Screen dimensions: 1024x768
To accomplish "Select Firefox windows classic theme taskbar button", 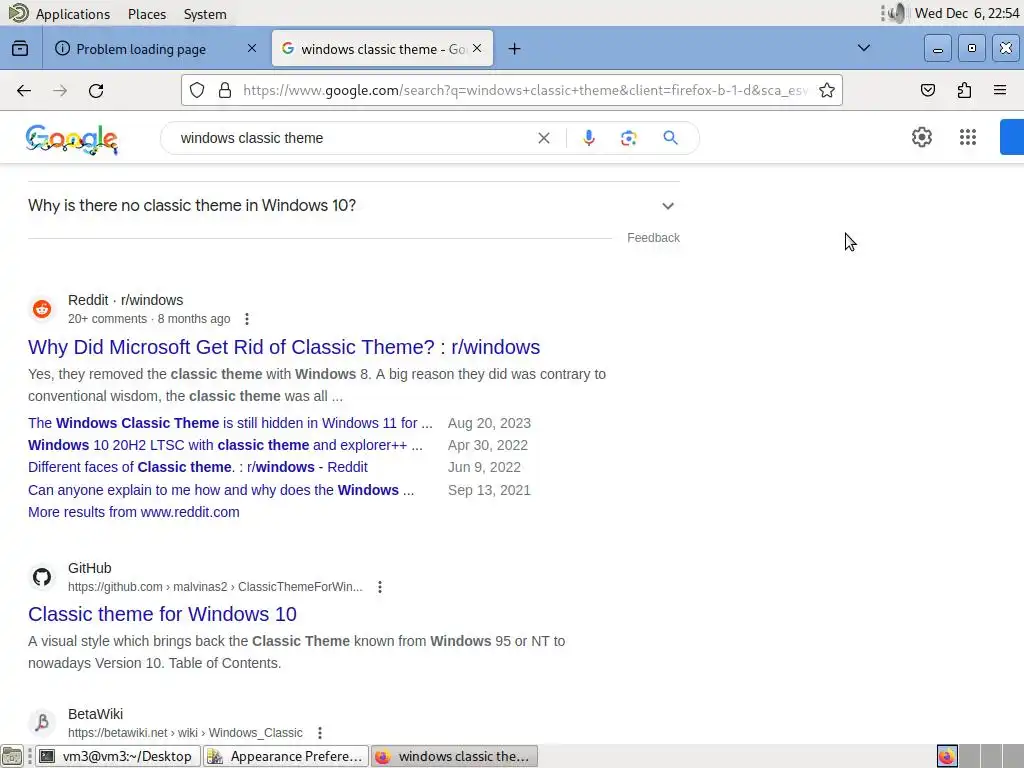I will [x=455, y=756].
